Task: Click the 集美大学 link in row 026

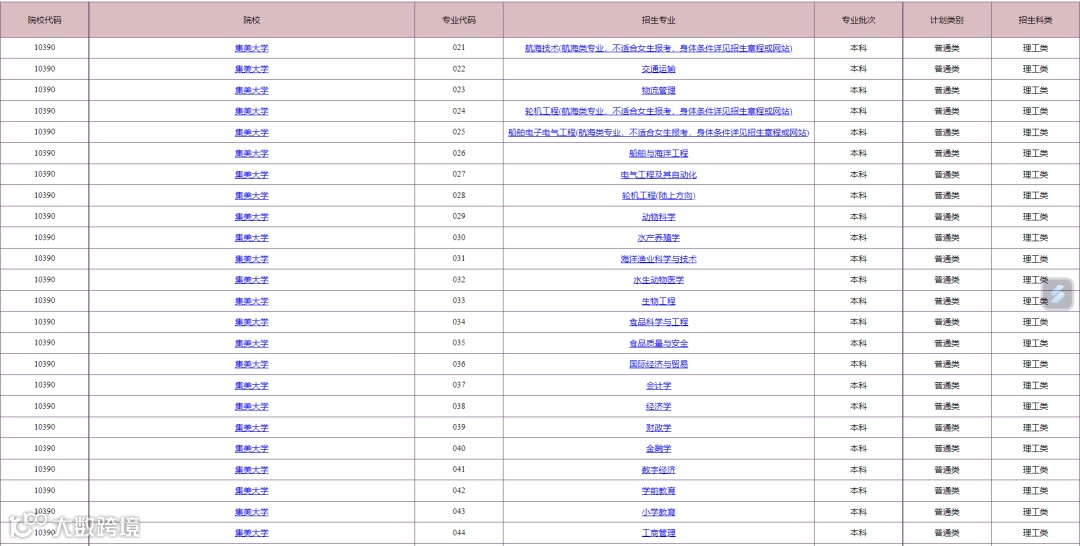Action: [x=251, y=154]
